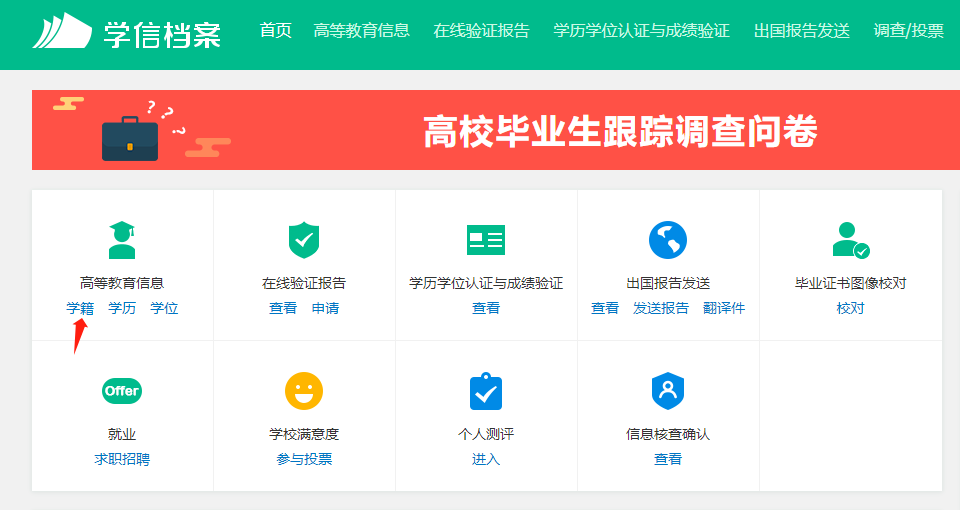Click the blue person shield icon above 信息核查确认
Viewport: 960px width, 510px height.
tap(668, 391)
